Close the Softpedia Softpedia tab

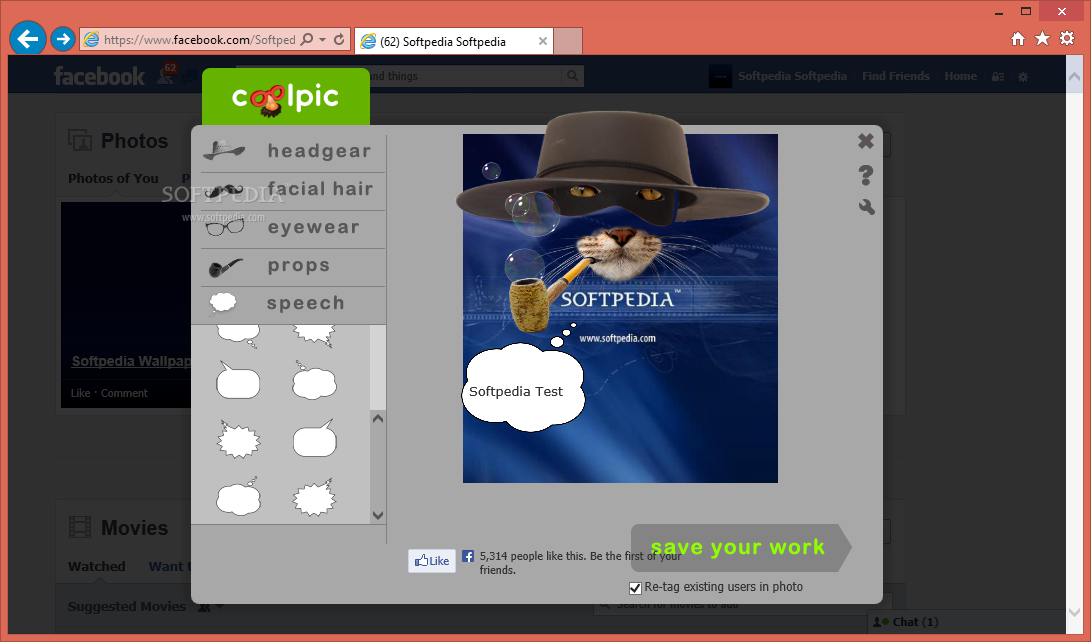click(543, 41)
